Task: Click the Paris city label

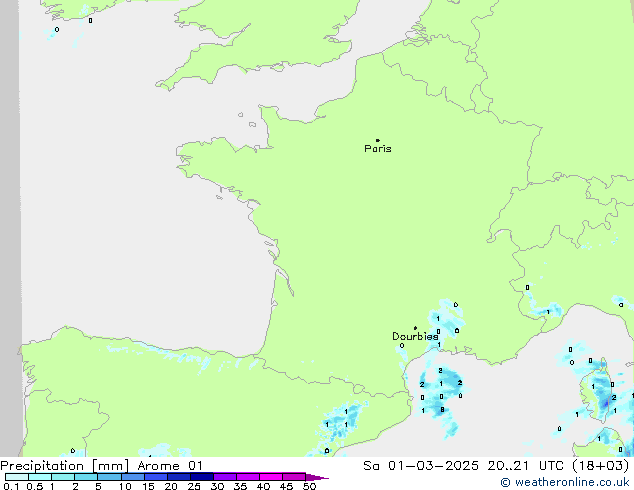Action: click(x=378, y=149)
